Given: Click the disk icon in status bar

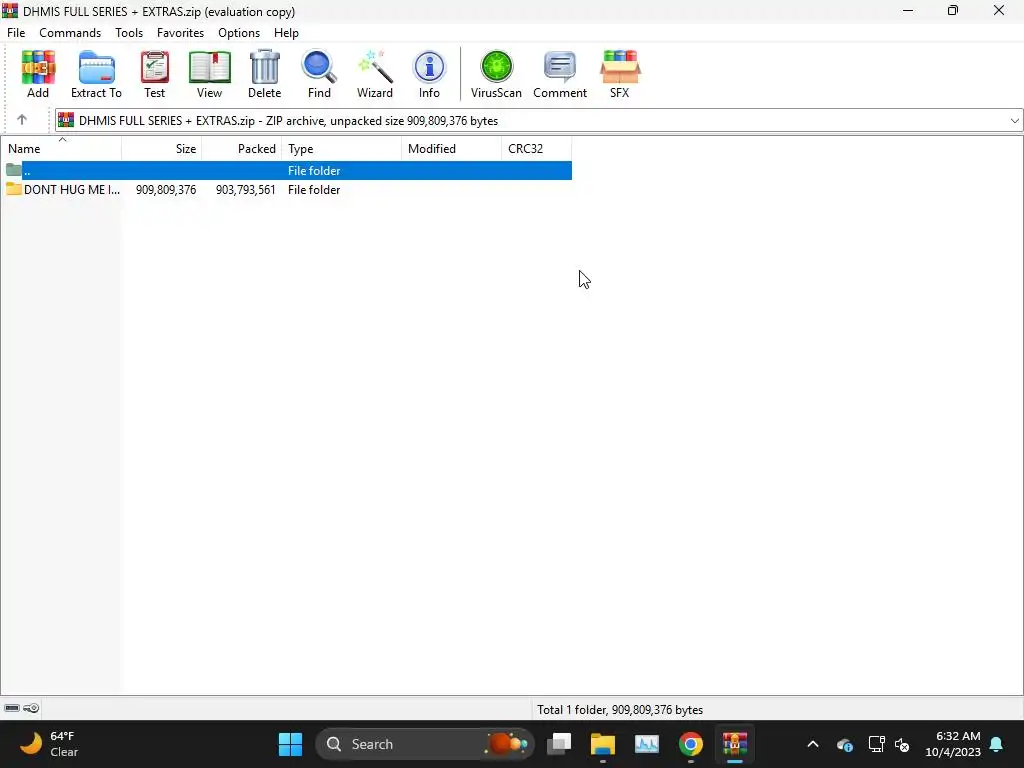Looking at the screenshot, I should click(12, 709).
